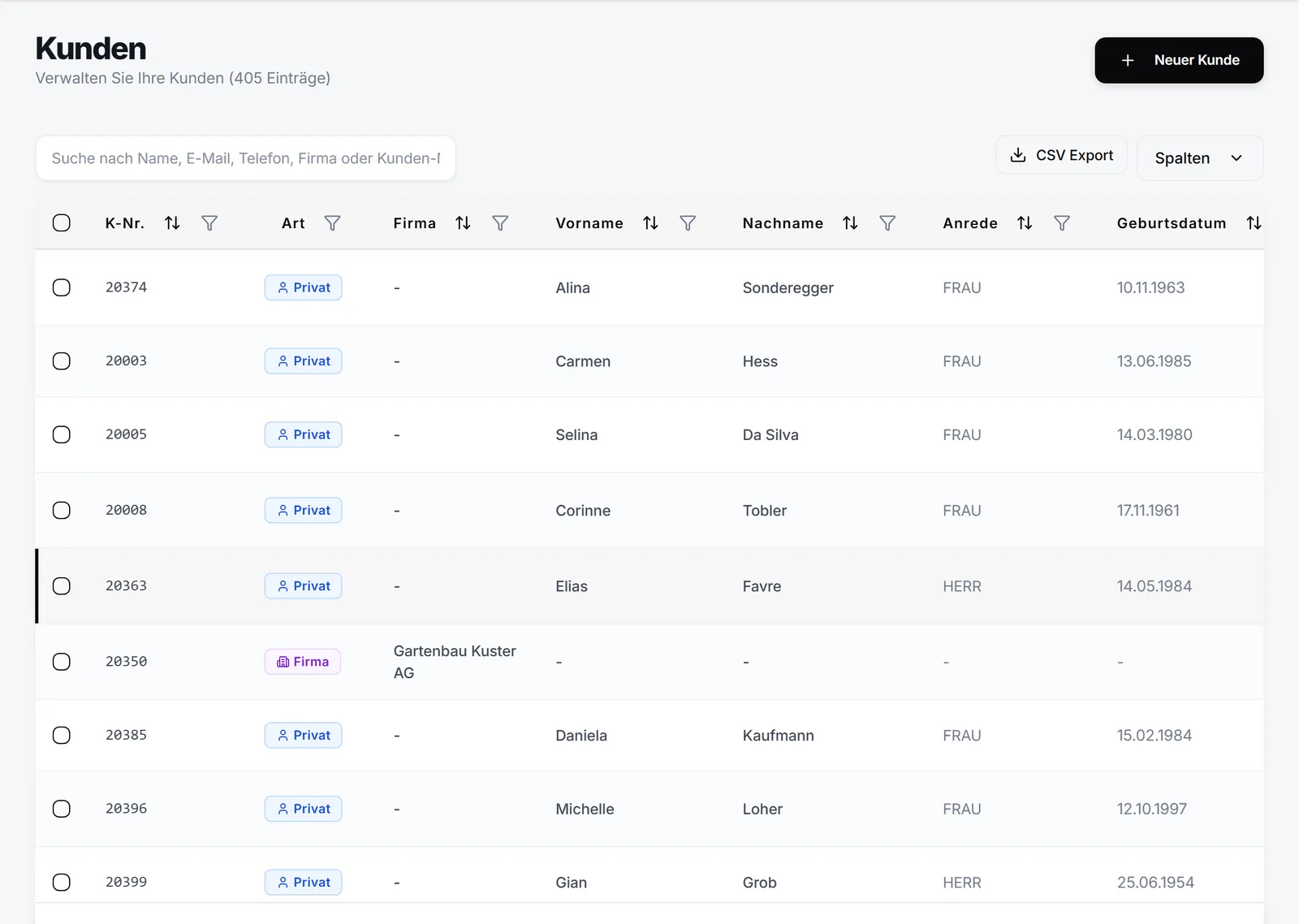
Task: Click the surname Da Silva
Action: coord(770,434)
